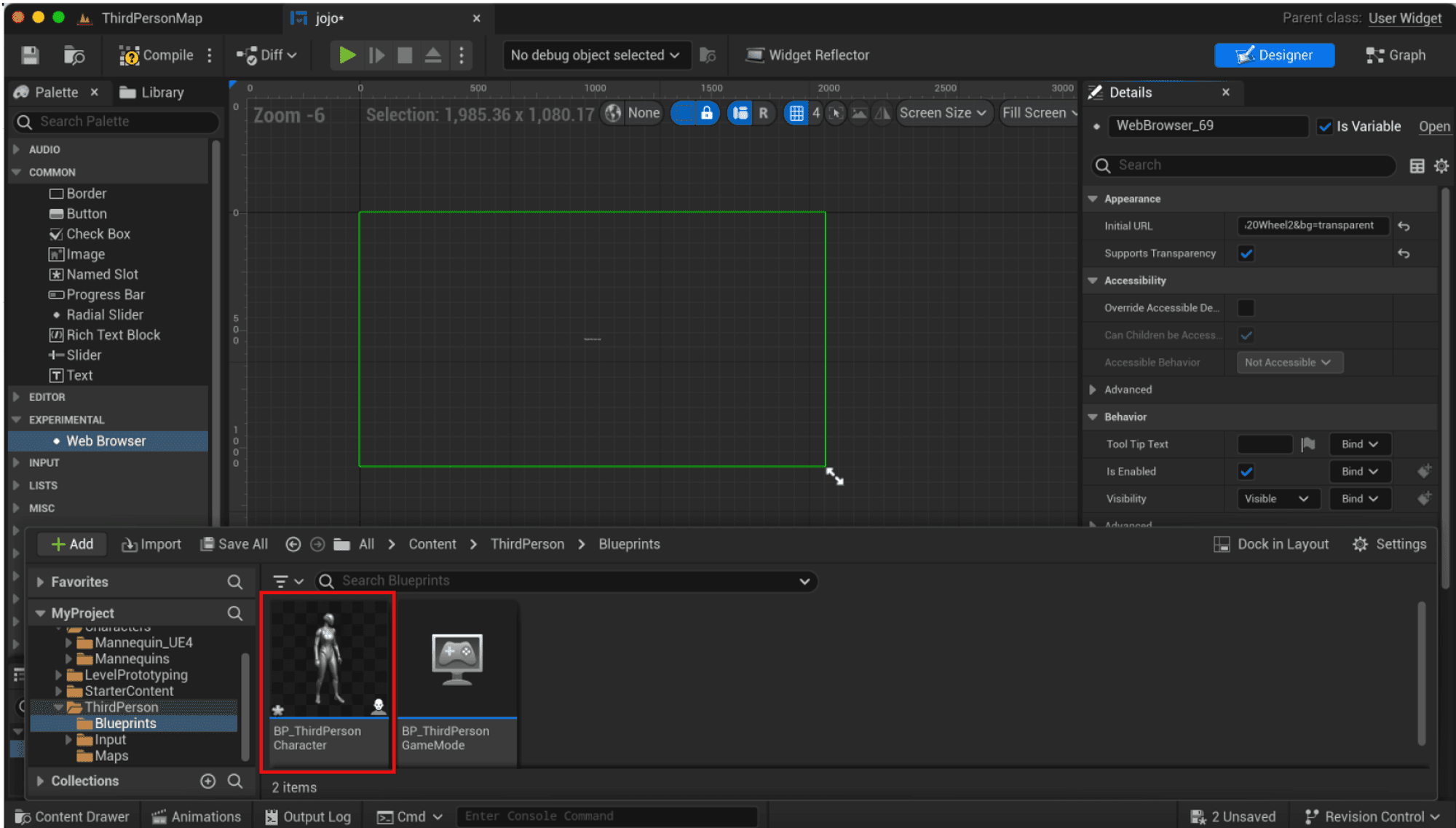Open the Diff dropdown
Image resolution: width=1456 pixels, height=828 pixels.
coord(266,55)
